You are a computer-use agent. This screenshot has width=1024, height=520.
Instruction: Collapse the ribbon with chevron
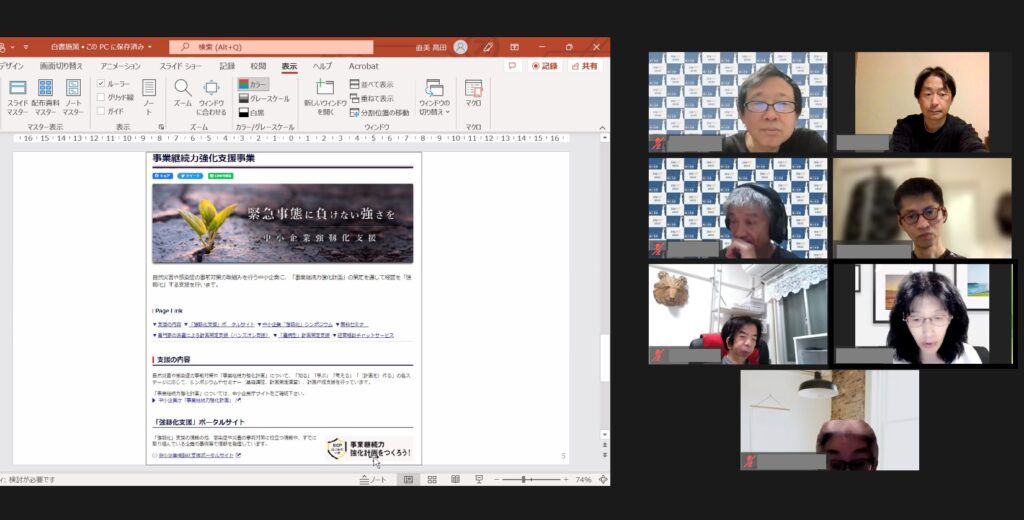pyautogui.click(x=602, y=127)
